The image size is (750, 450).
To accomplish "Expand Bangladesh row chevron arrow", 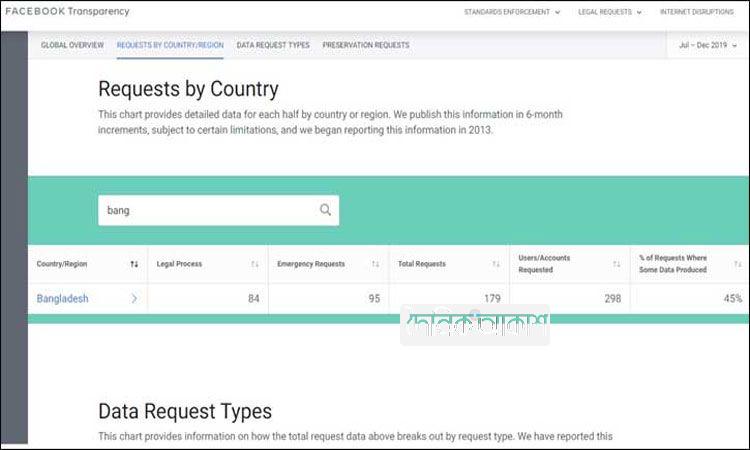I will click(x=134, y=298).
